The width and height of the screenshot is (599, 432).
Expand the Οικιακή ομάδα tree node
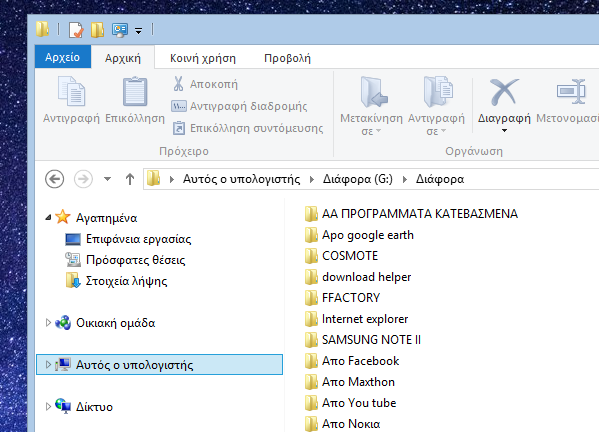click(x=48, y=323)
